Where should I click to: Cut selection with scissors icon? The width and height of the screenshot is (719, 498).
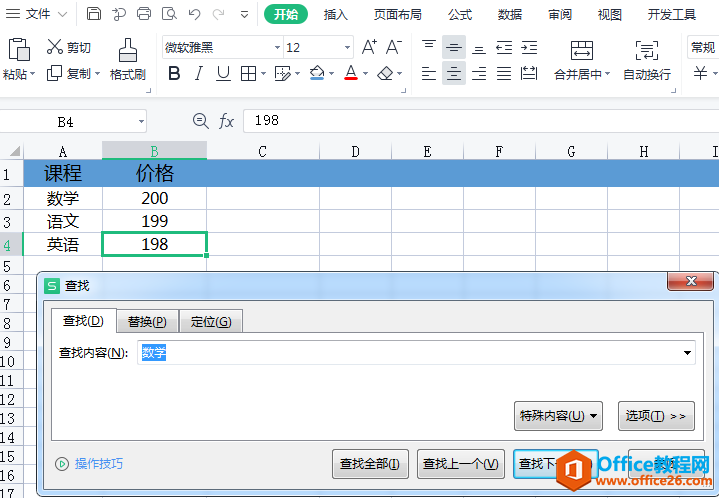coord(55,46)
